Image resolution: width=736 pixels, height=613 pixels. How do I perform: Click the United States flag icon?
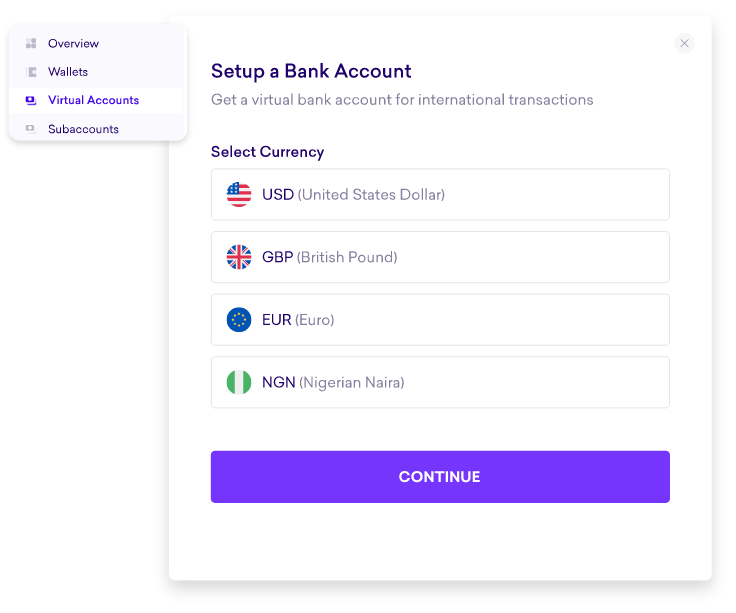point(239,194)
